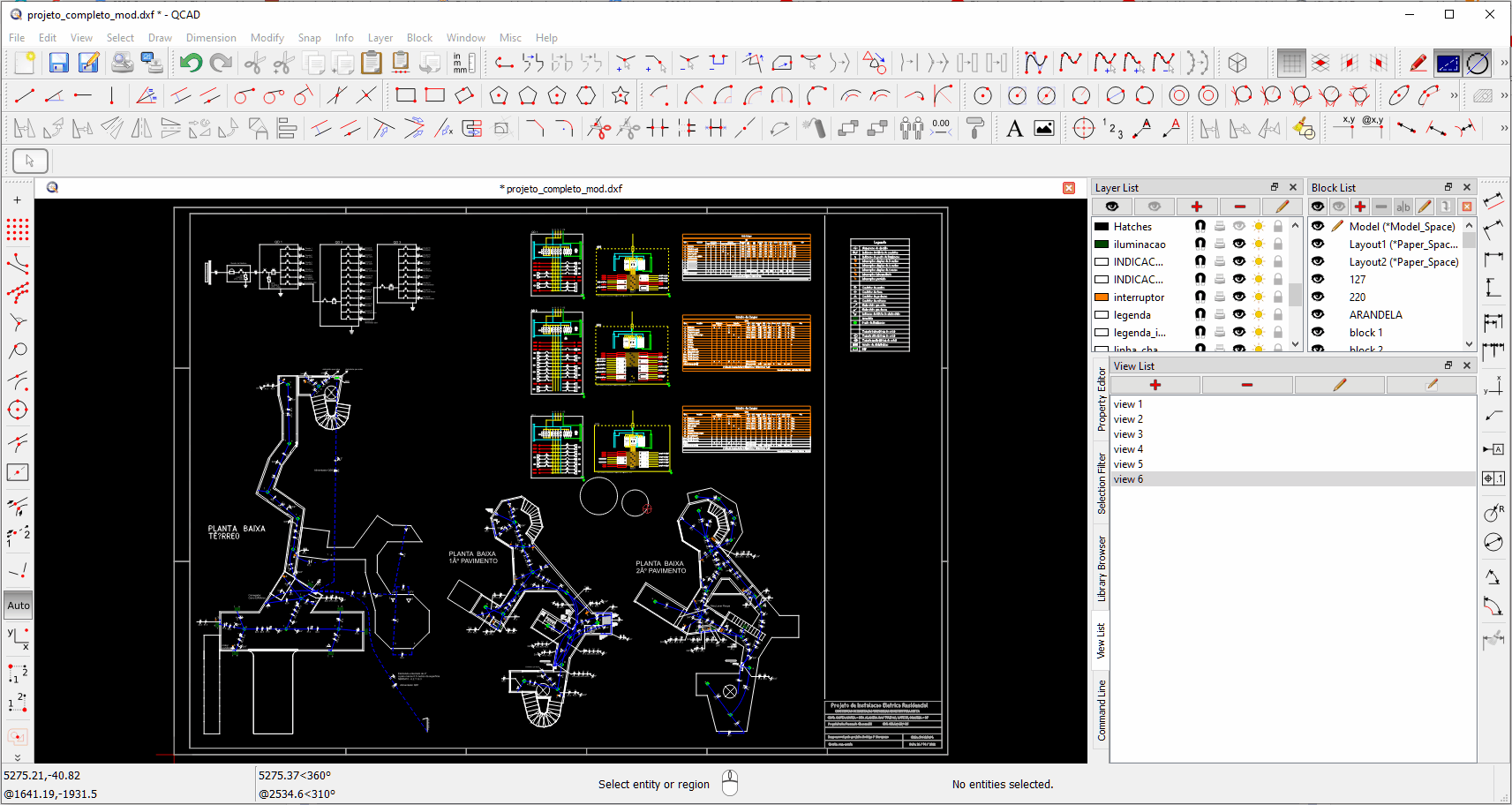Choose the Star shape tool

tap(621, 95)
